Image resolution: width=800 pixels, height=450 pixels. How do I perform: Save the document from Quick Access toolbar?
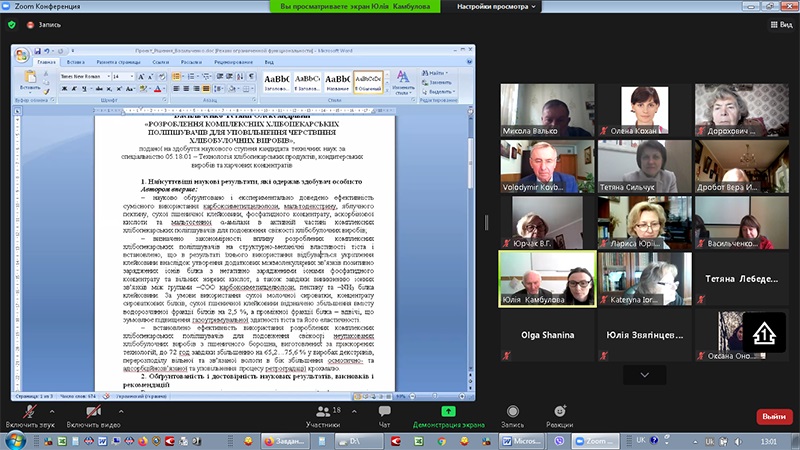coord(37,51)
